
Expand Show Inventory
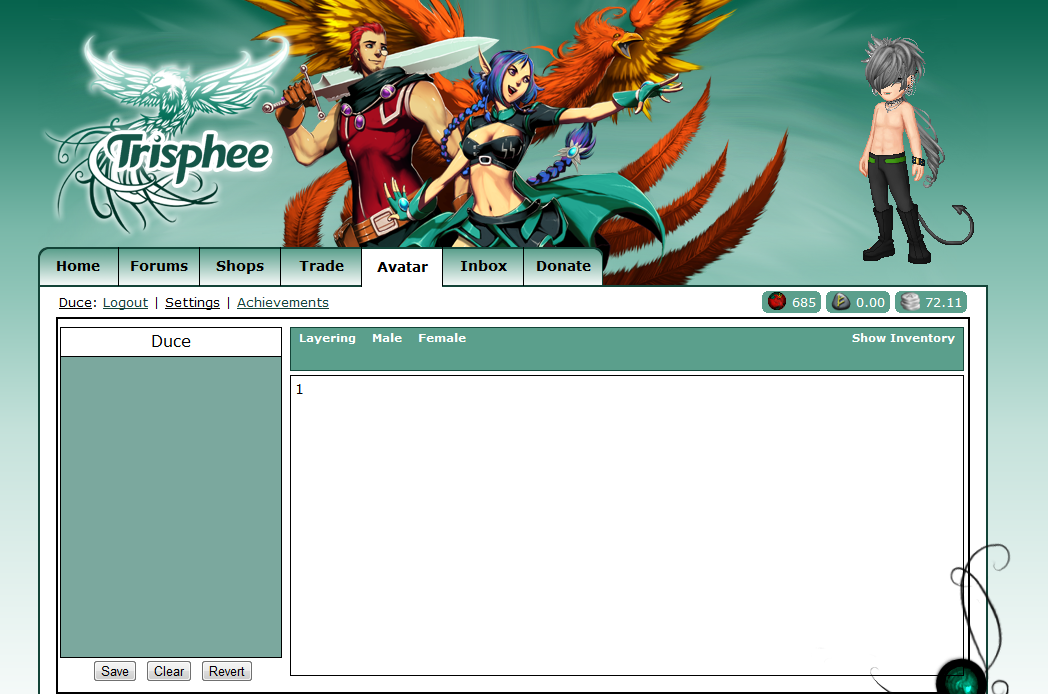click(x=902, y=339)
